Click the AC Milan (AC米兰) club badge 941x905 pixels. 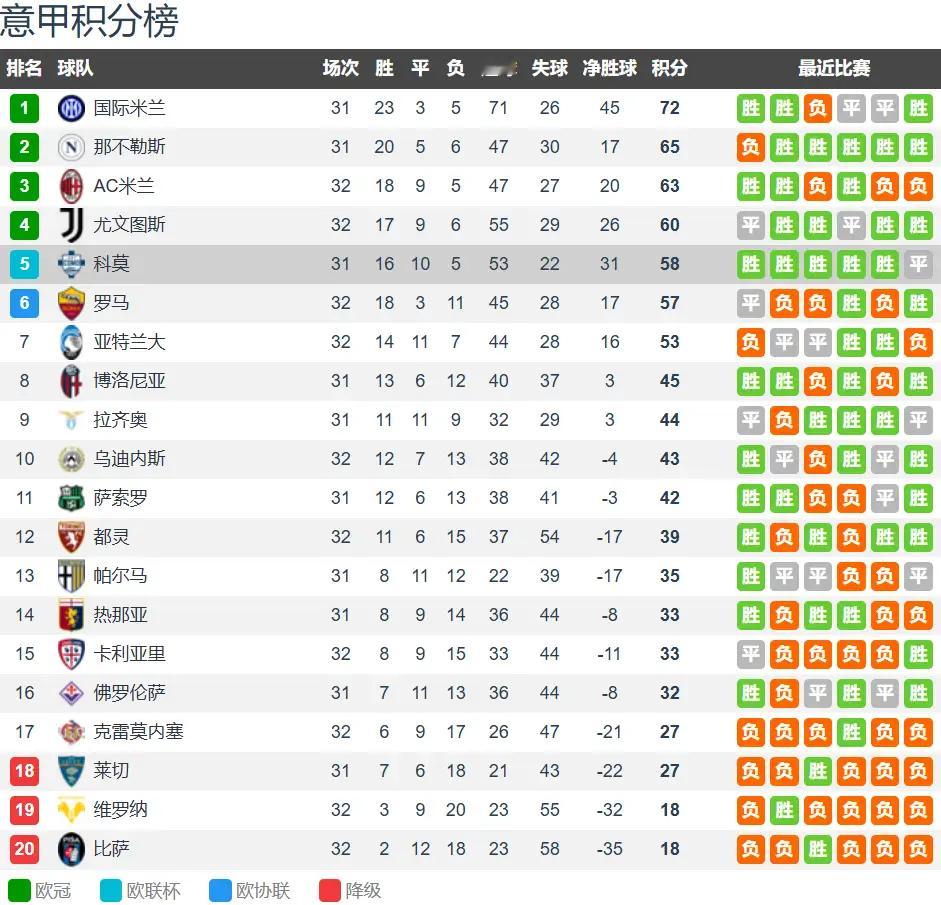tap(72, 186)
